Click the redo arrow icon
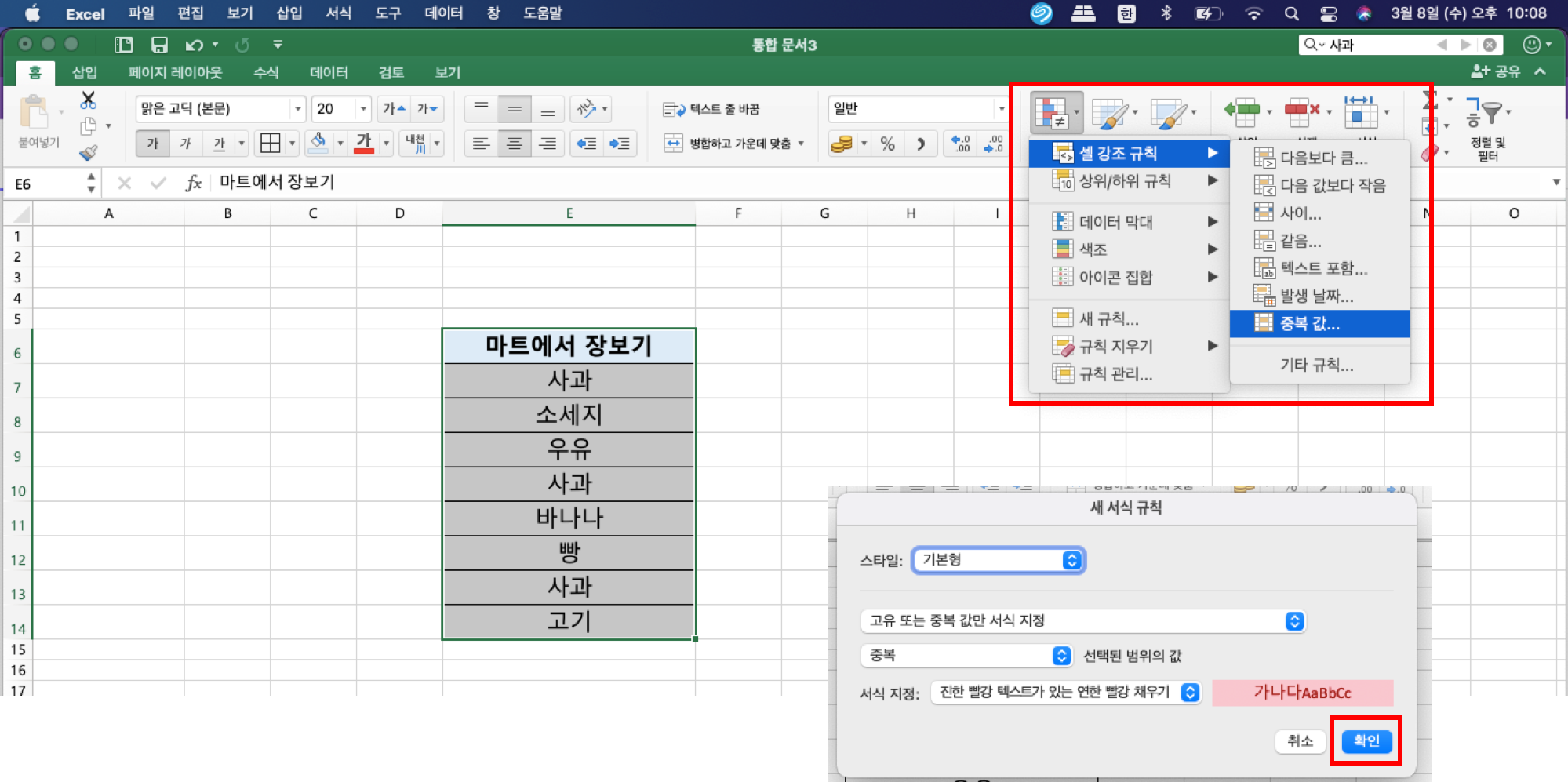This screenshot has height=782, width=1568. pos(242,45)
